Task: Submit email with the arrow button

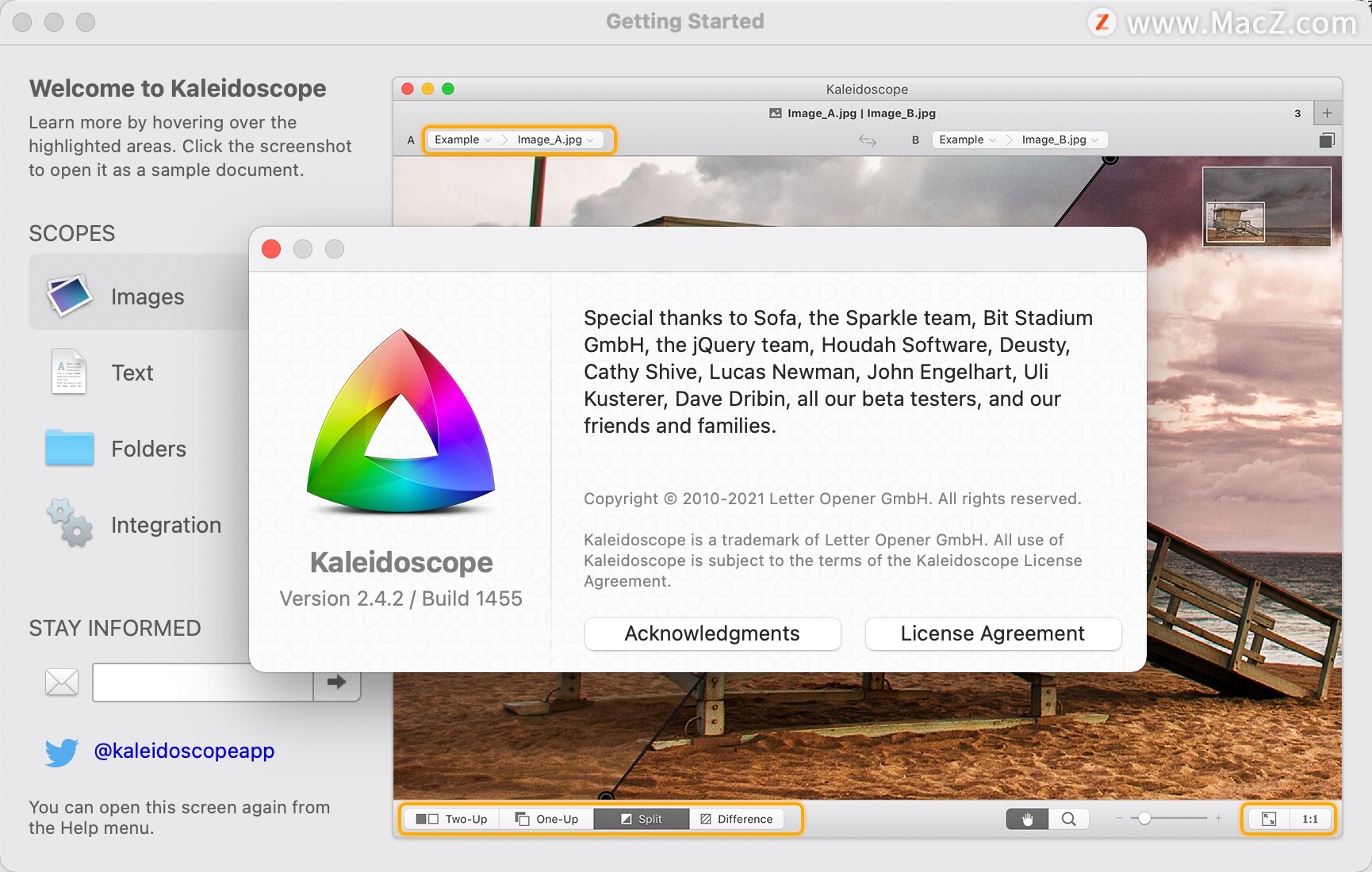Action: (336, 682)
